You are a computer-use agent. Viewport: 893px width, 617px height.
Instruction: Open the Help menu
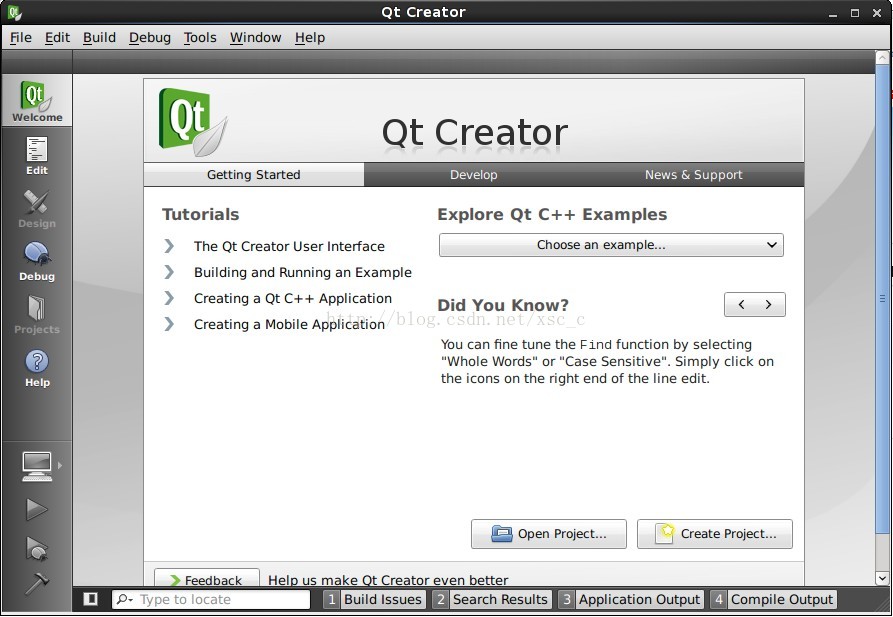(x=310, y=38)
